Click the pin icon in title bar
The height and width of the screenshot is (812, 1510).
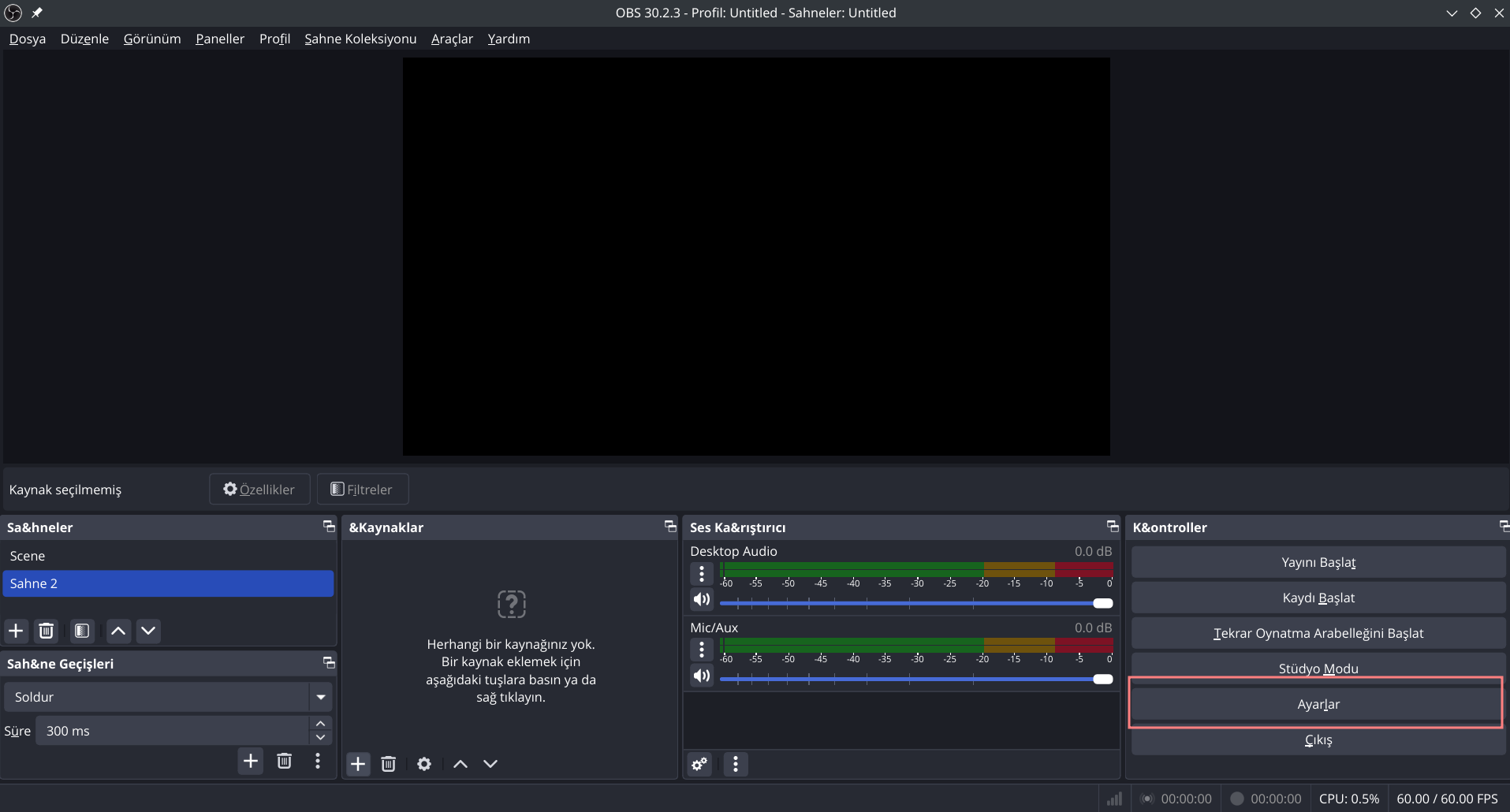coord(37,13)
